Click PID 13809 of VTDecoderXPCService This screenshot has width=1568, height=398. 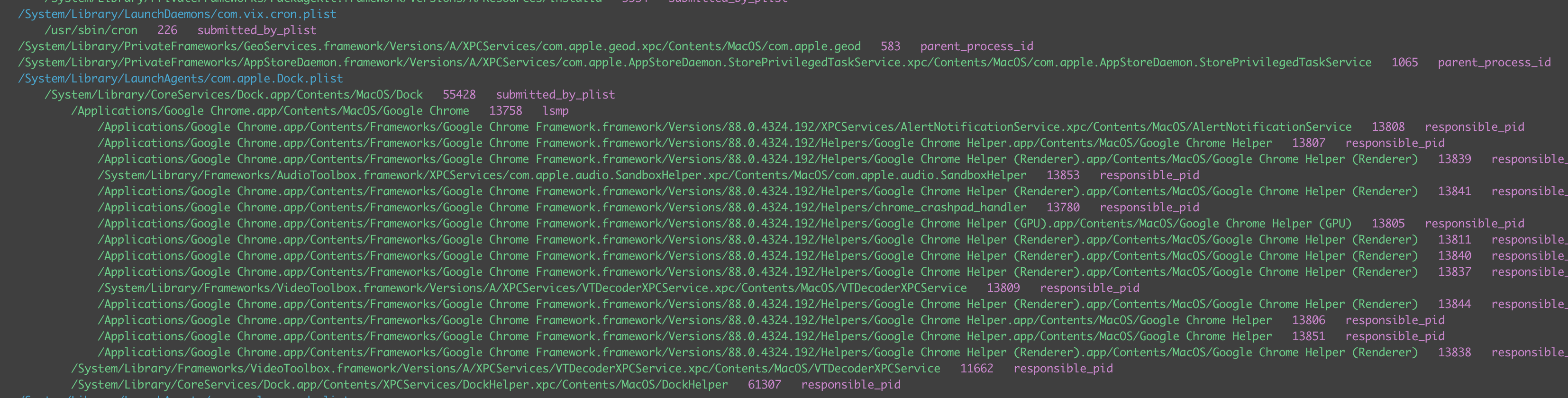tap(1003, 288)
